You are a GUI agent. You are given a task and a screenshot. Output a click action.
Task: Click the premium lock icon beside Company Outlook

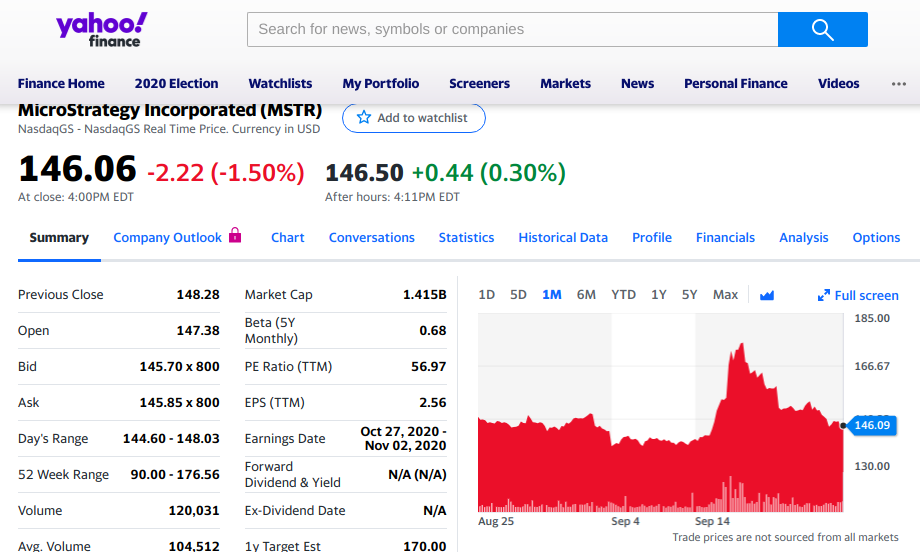pos(235,236)
